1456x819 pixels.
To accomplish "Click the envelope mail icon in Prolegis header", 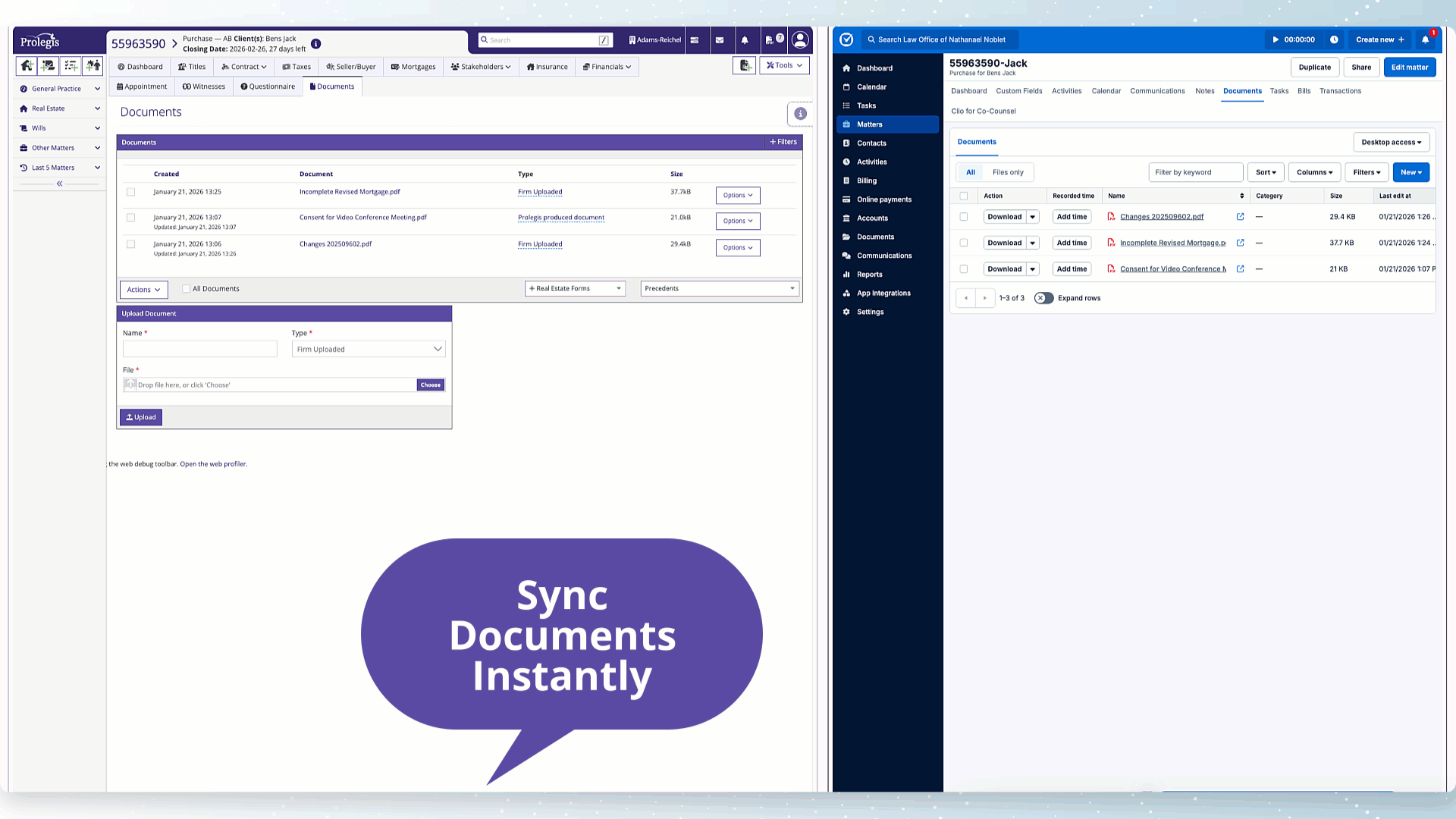I will click(x=720, y=40).
